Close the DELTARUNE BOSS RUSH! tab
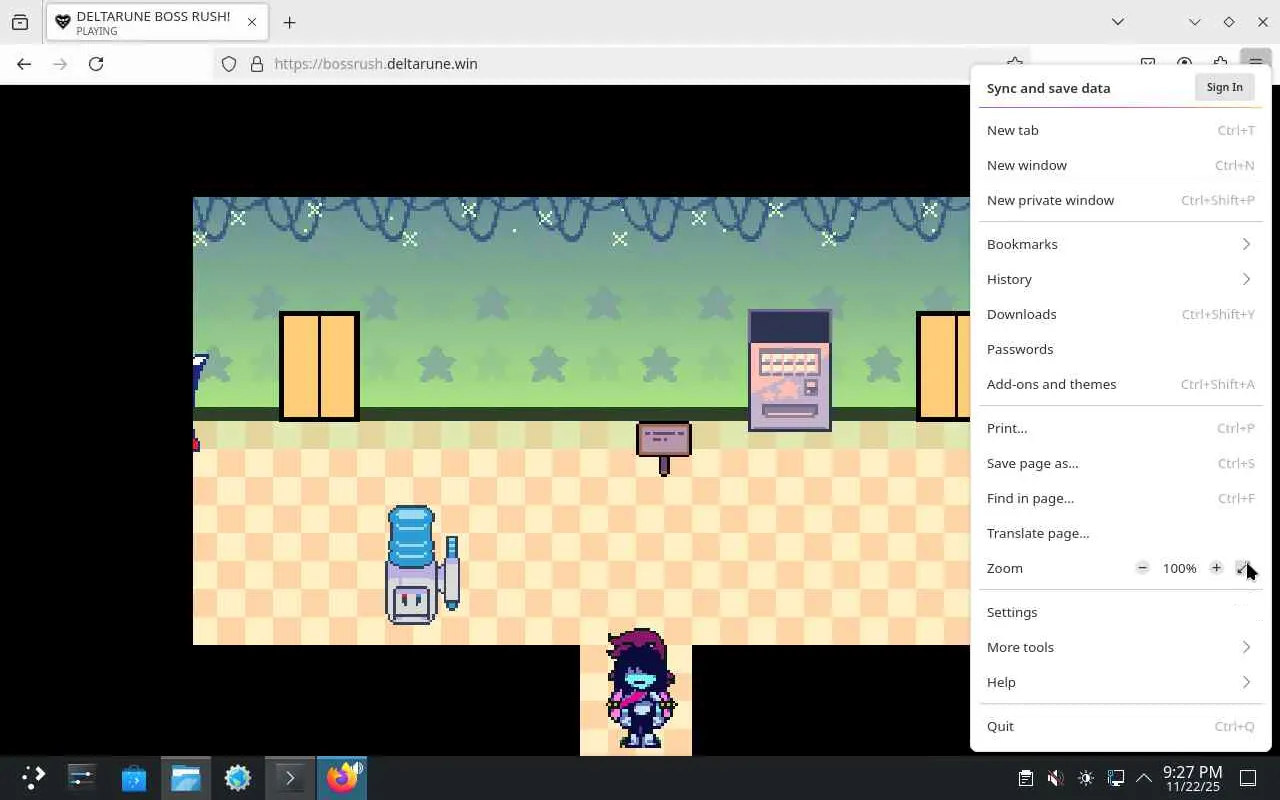Viewport: 1280px width, 800px height. [252, 22]
